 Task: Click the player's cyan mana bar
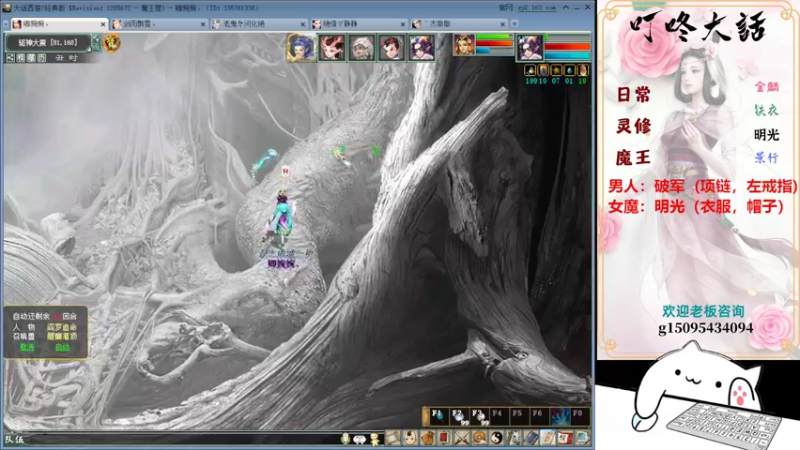(567, 55)
